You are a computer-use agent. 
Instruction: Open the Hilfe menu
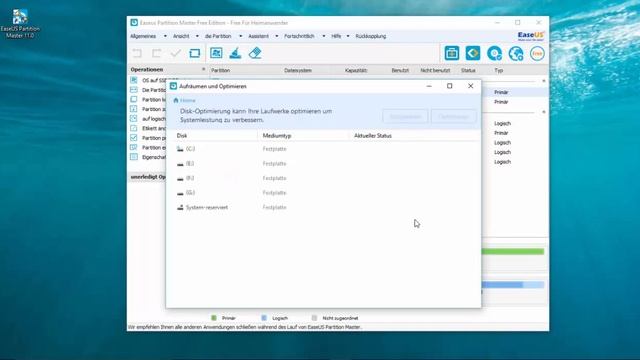point(336,36)
